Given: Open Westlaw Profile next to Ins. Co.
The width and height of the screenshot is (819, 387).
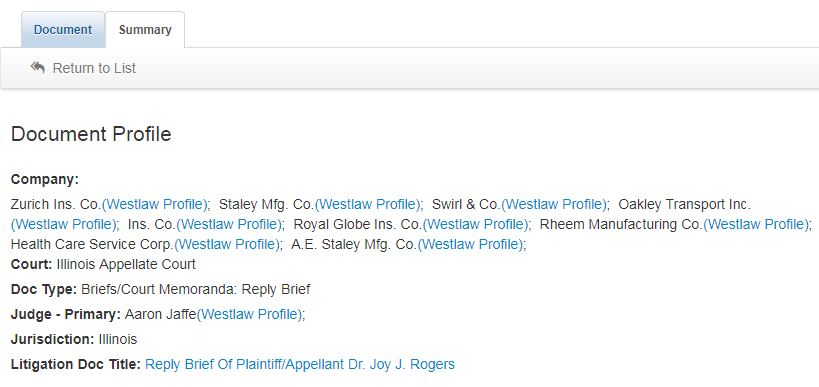Looking at the screenshot, I should pyautogui.click(x=229, y=225).
